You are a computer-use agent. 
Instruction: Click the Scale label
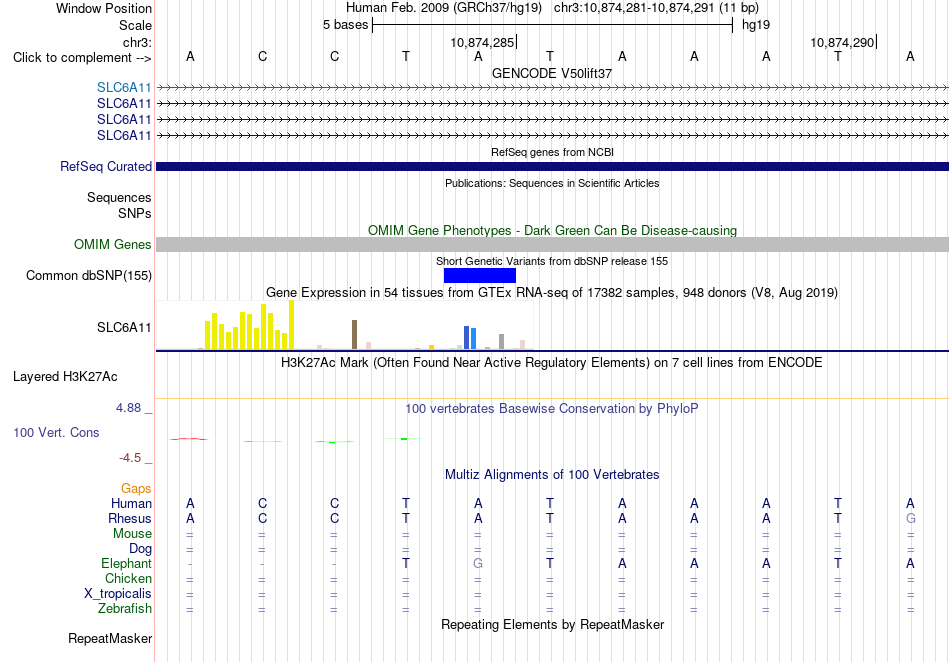coord(136,25)
